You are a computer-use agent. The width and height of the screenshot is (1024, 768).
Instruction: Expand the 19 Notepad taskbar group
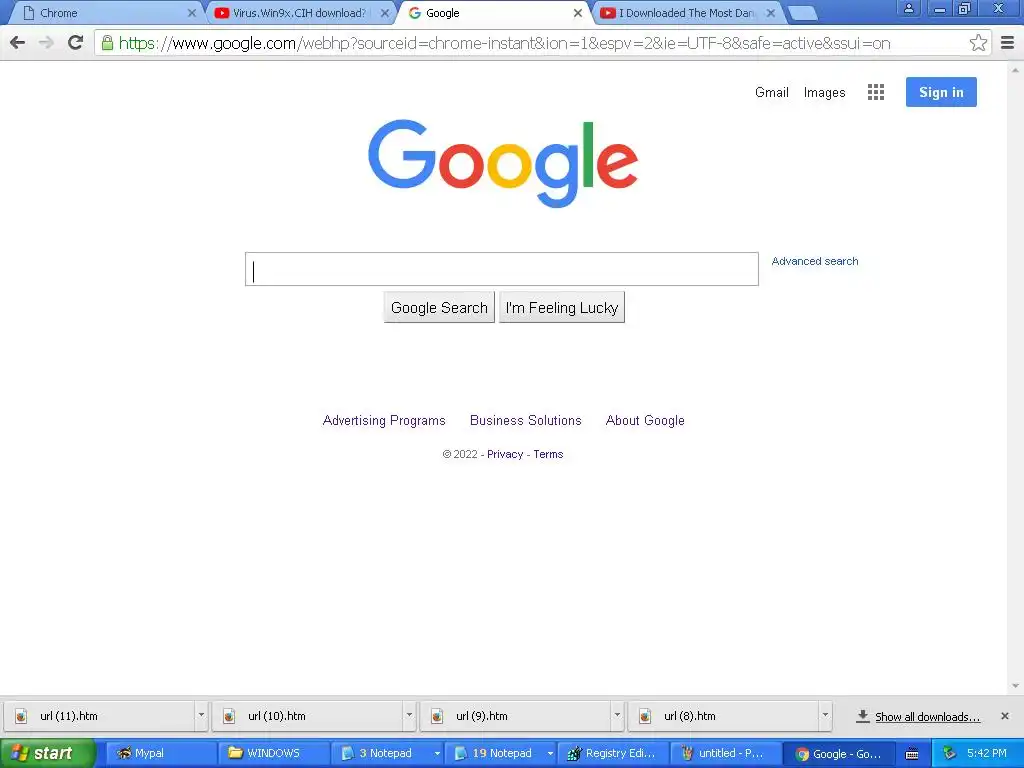tap(550, 754)
